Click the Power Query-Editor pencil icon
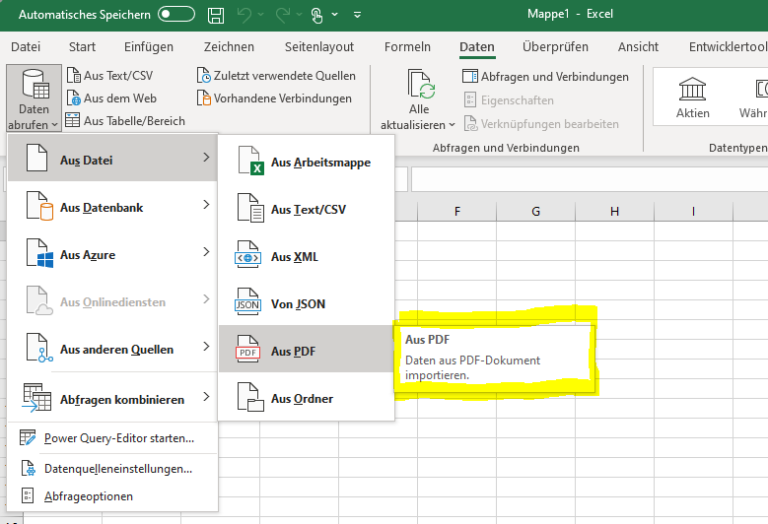The image size is (768, 524). point(27,437)
